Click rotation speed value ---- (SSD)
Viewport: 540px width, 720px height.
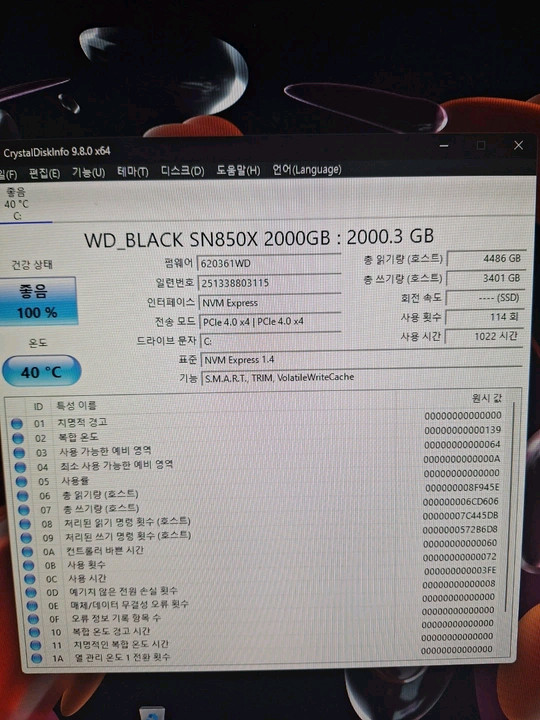(x=485, y=298)
